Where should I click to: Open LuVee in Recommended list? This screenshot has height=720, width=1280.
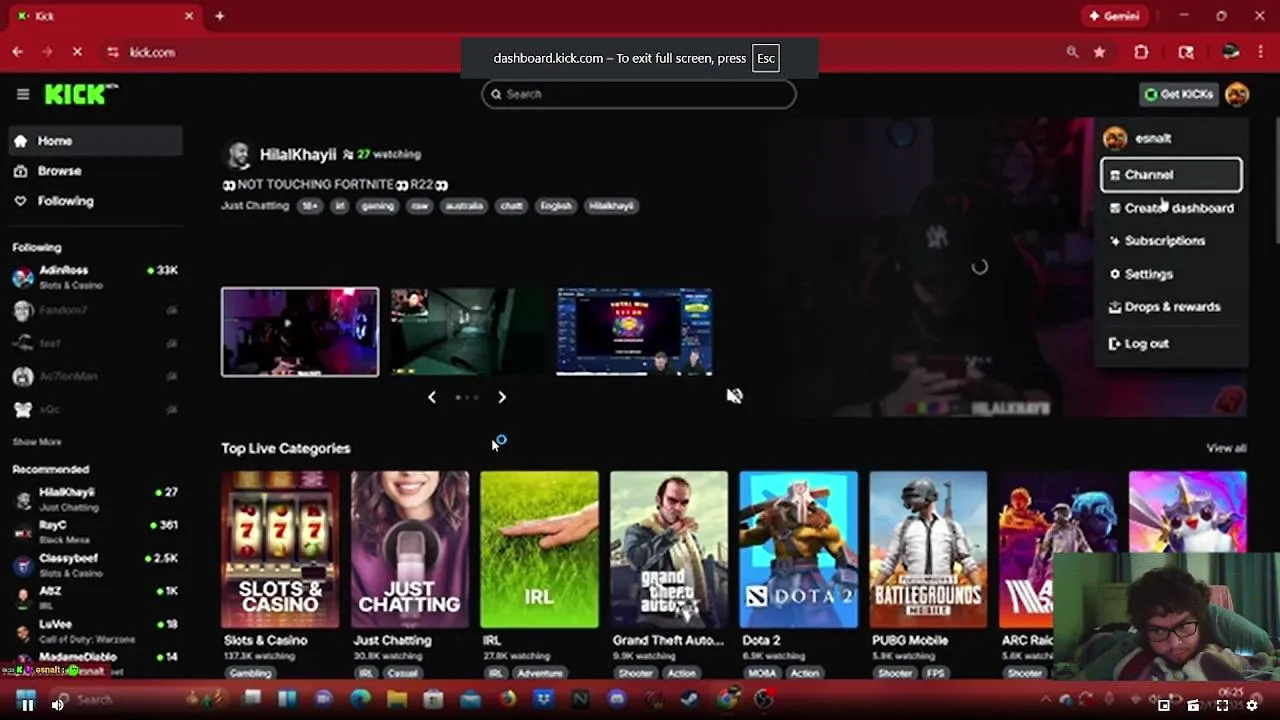pyautogui.click(x=95, y=630)
